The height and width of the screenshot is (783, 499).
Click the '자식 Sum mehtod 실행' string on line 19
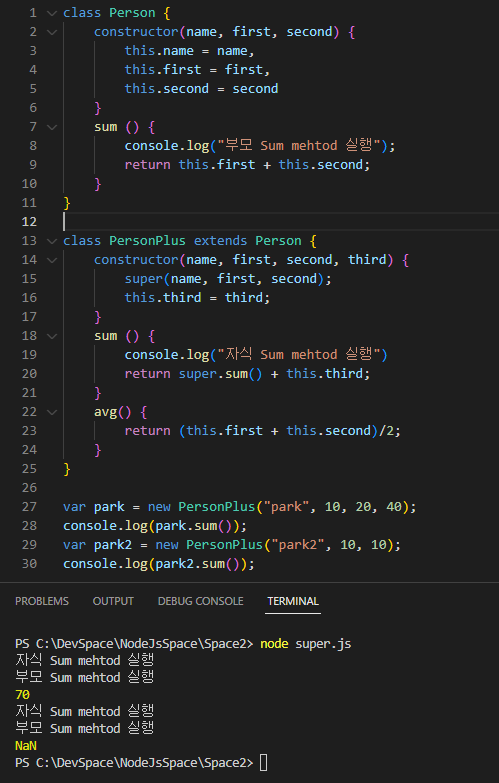pyautogui.click(x=299, y=354)
